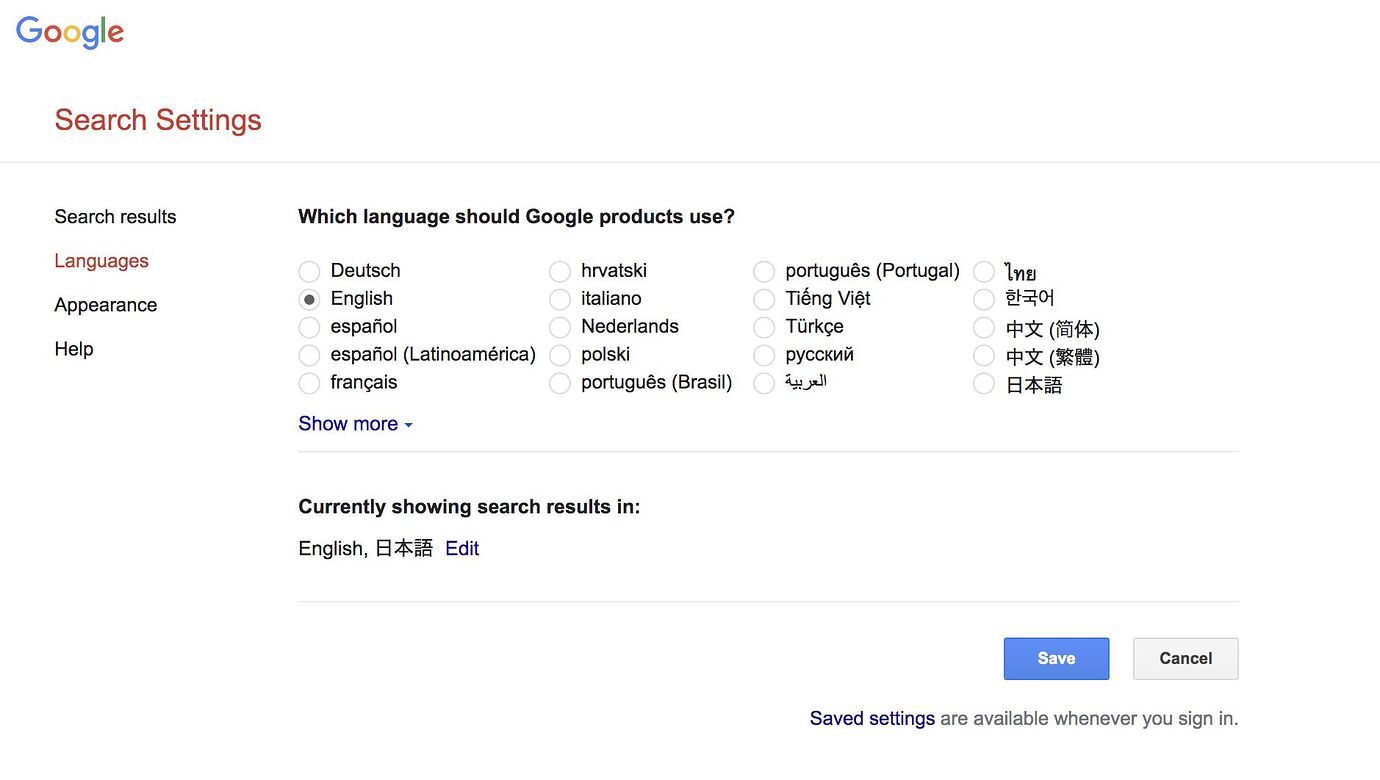The height and width of the screenshot is (780, 1380).
Task: Open the Search results section
Action: pos(115,217)
